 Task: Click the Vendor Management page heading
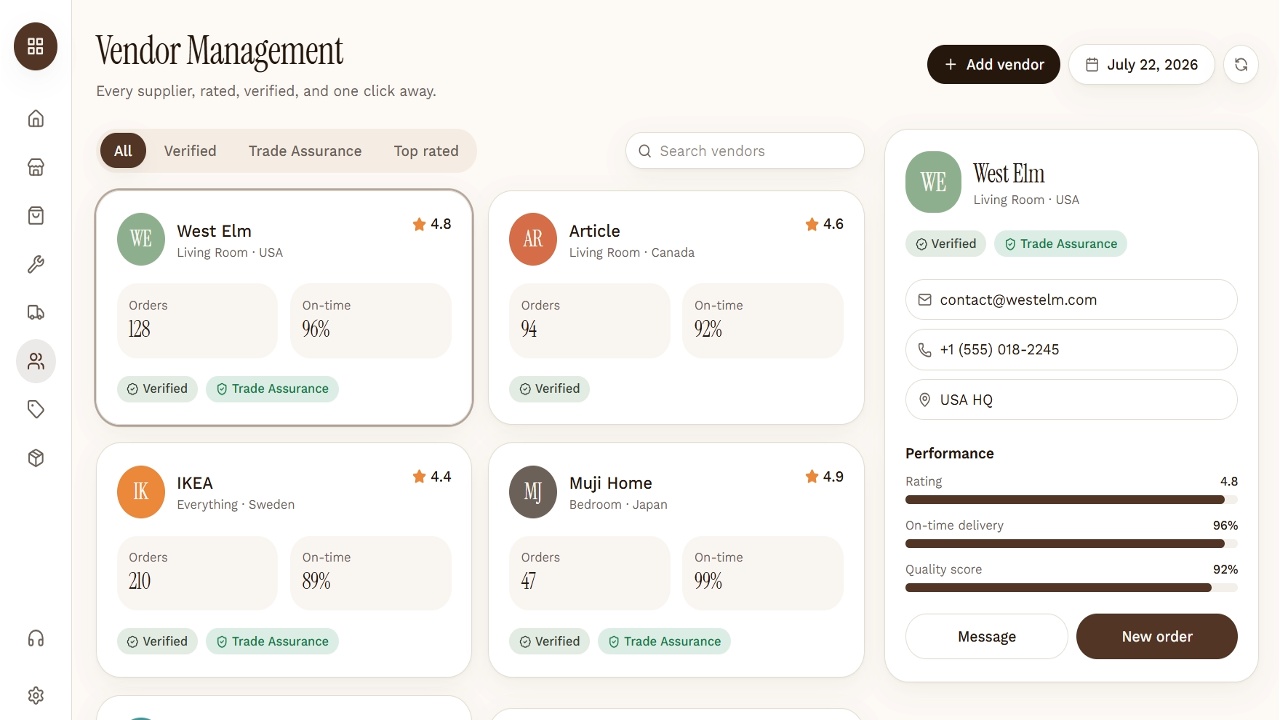(219, 51)
